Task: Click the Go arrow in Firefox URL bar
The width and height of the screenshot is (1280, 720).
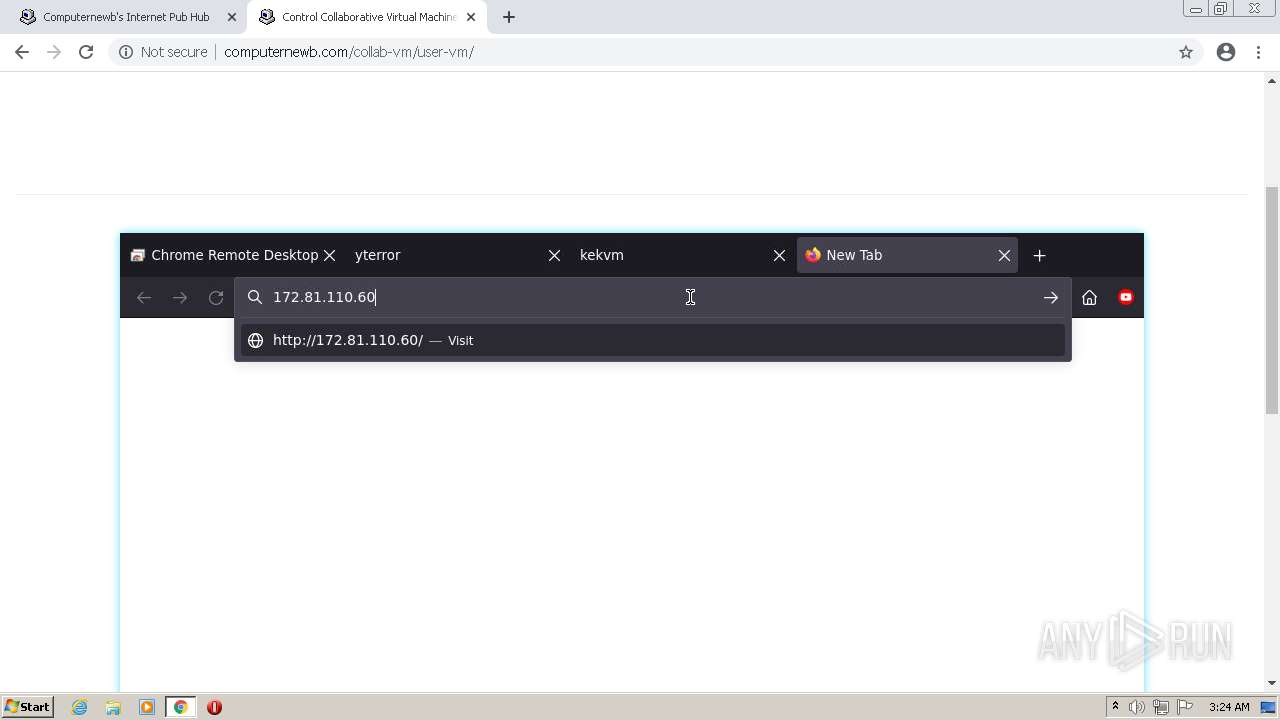Action: (x=1050, y=297)
